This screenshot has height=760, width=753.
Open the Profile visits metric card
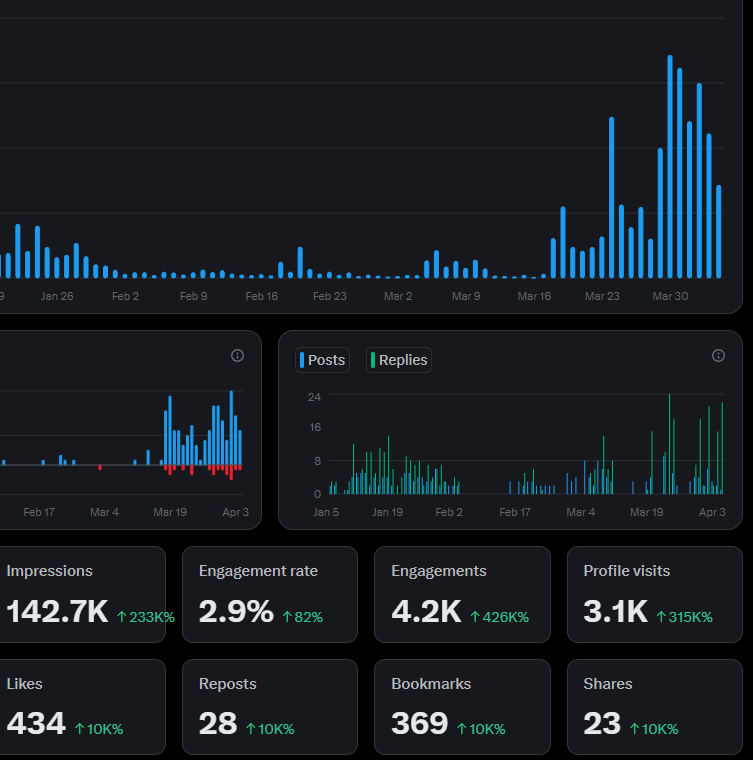(655, 595)
